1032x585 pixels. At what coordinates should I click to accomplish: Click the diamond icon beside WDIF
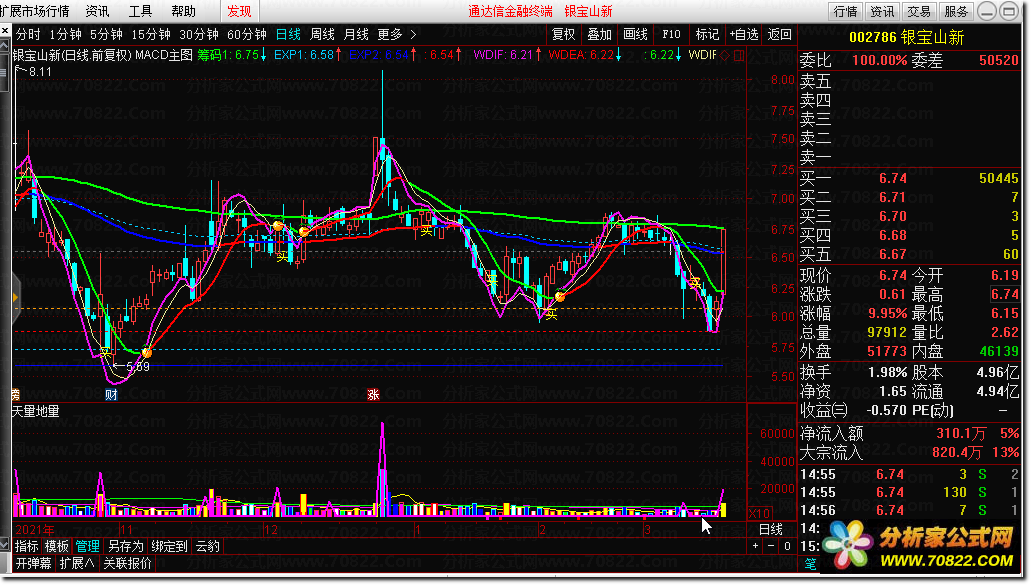pos(725,55)
